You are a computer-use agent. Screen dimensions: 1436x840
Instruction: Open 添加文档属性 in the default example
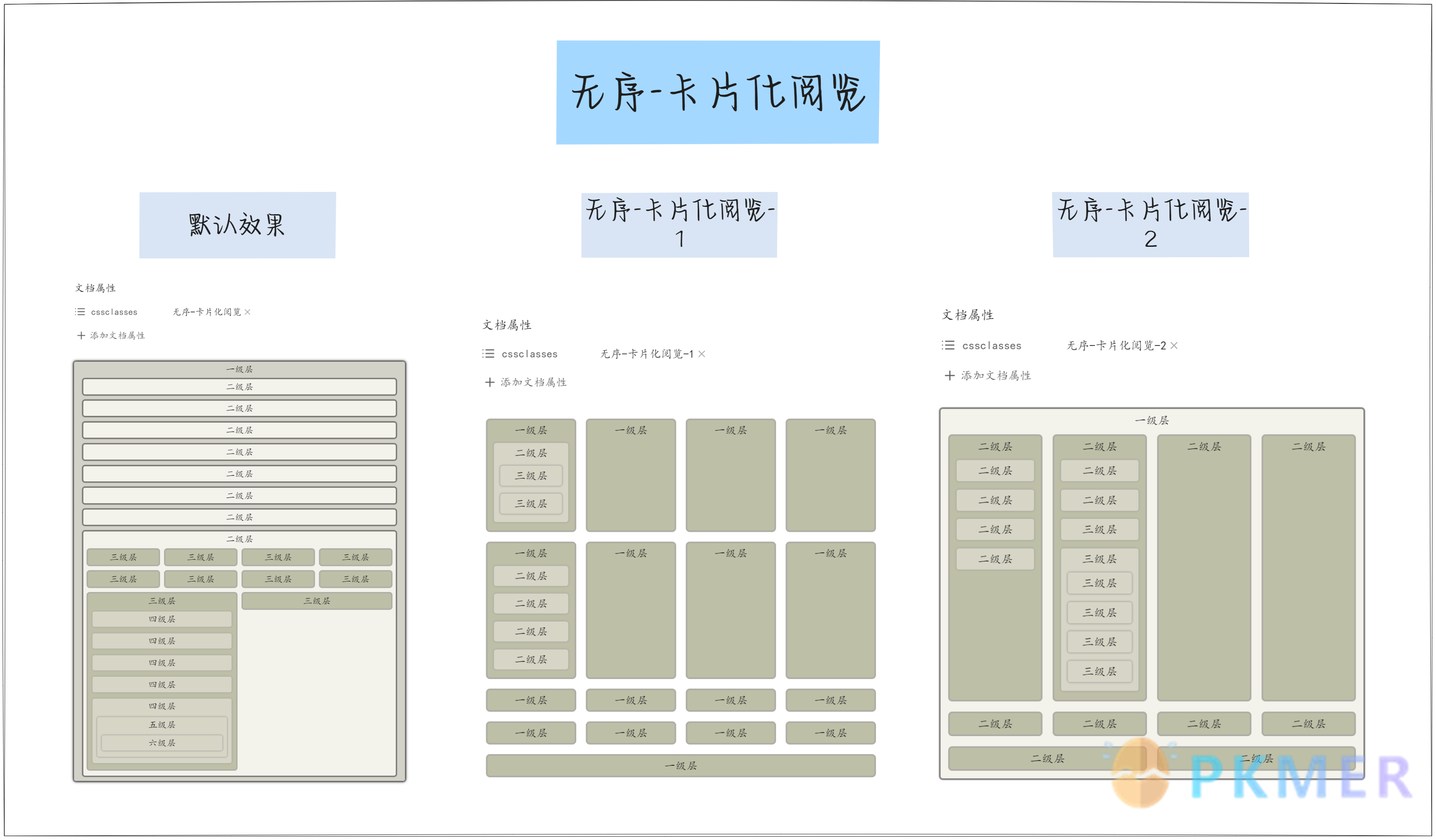[118, 335]
